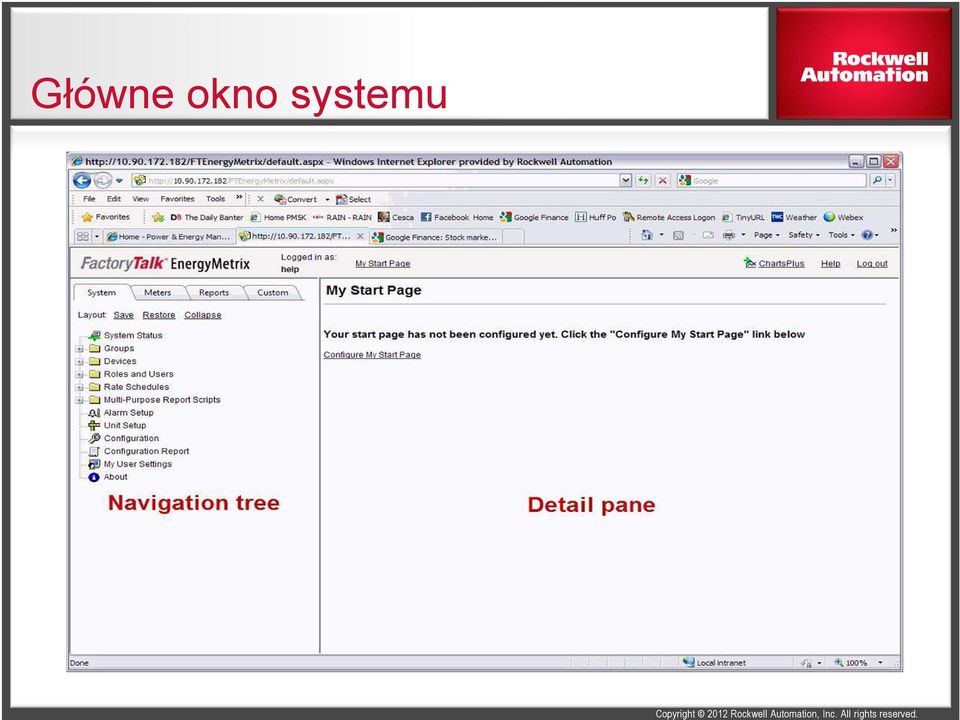Expand the Devices folder node
Viewport: 960px width, 720px height.
coord(80,361)
